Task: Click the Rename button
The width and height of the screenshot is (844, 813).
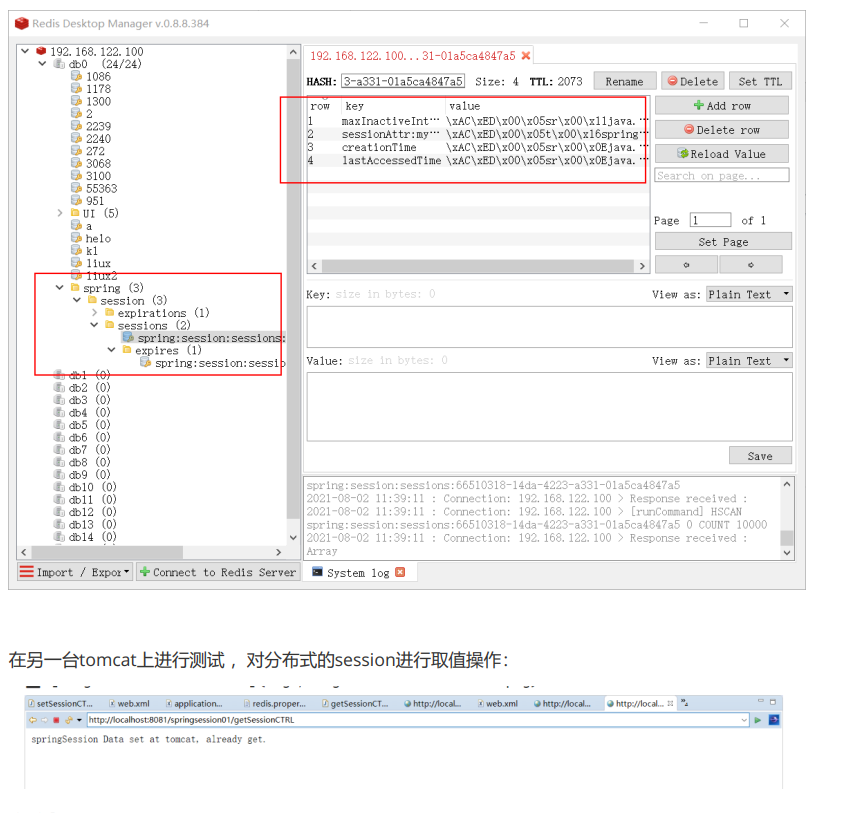Action: [x=624, y=81]
